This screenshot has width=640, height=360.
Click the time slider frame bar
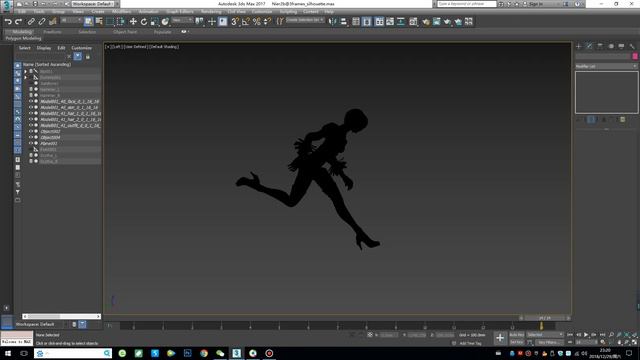tap(544, 318)
